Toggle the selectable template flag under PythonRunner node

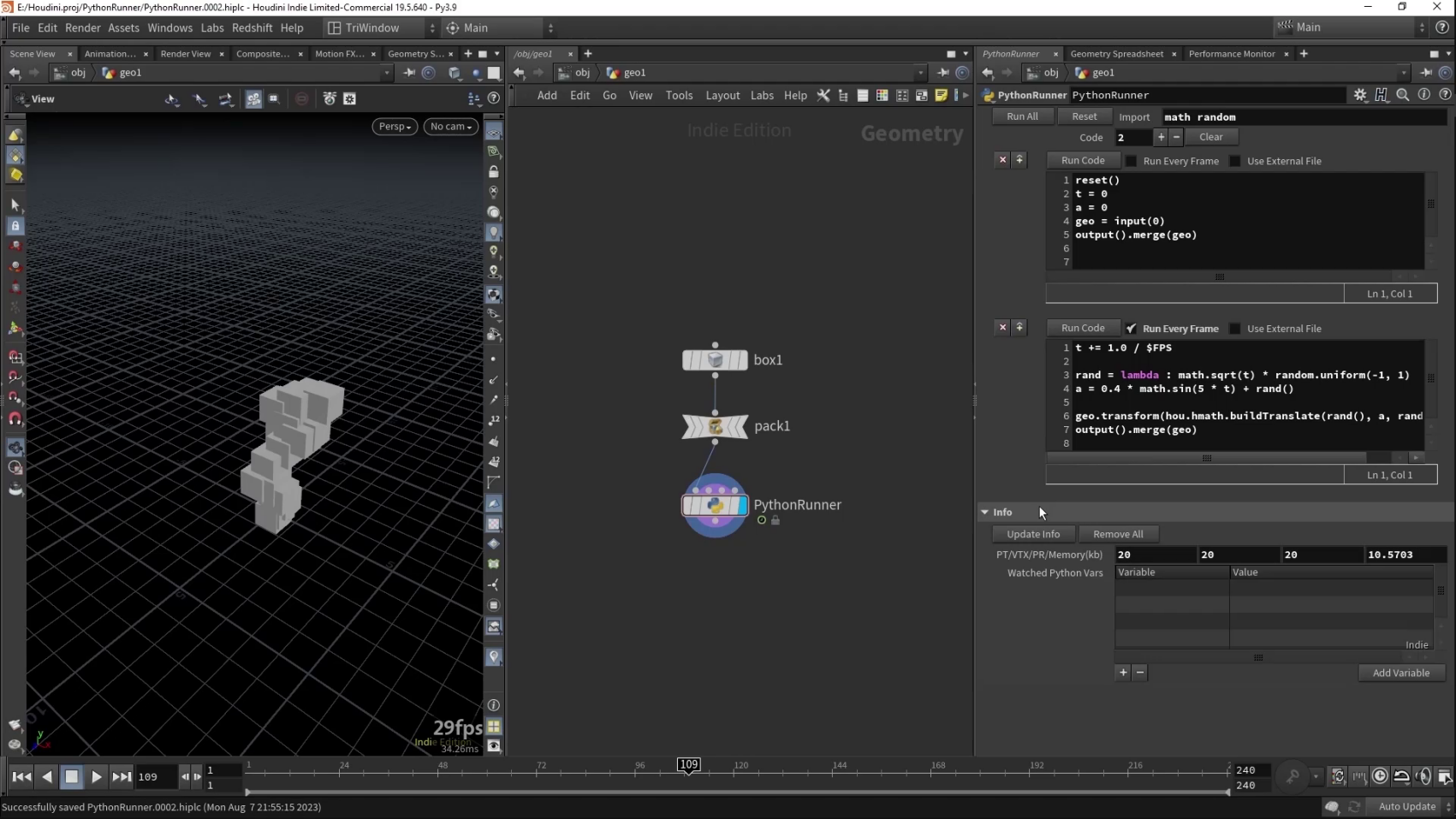click(761, 520)
